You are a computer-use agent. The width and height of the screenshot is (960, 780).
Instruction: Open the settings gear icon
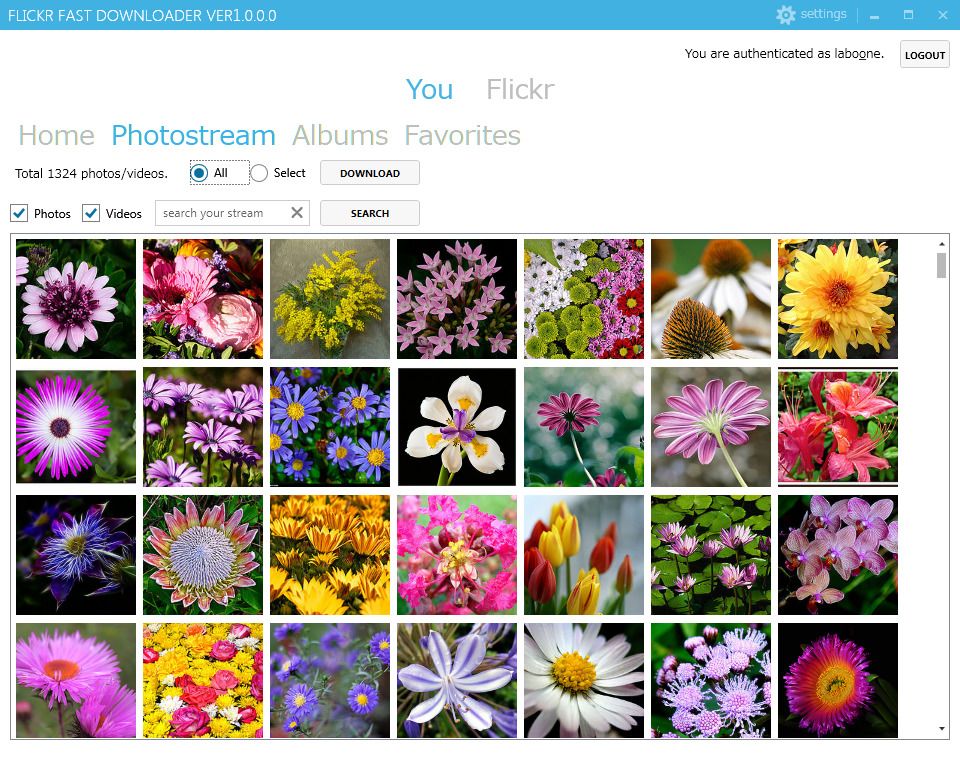(786, 14)
